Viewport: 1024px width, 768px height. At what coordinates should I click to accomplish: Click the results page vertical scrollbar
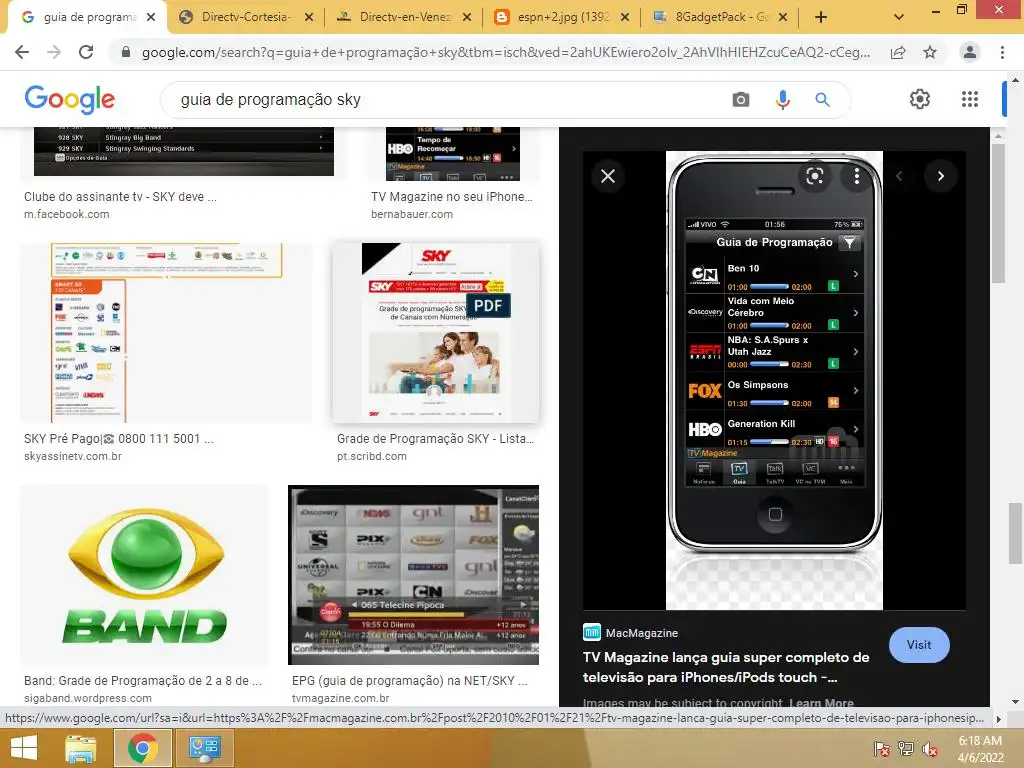[1014, 534]
